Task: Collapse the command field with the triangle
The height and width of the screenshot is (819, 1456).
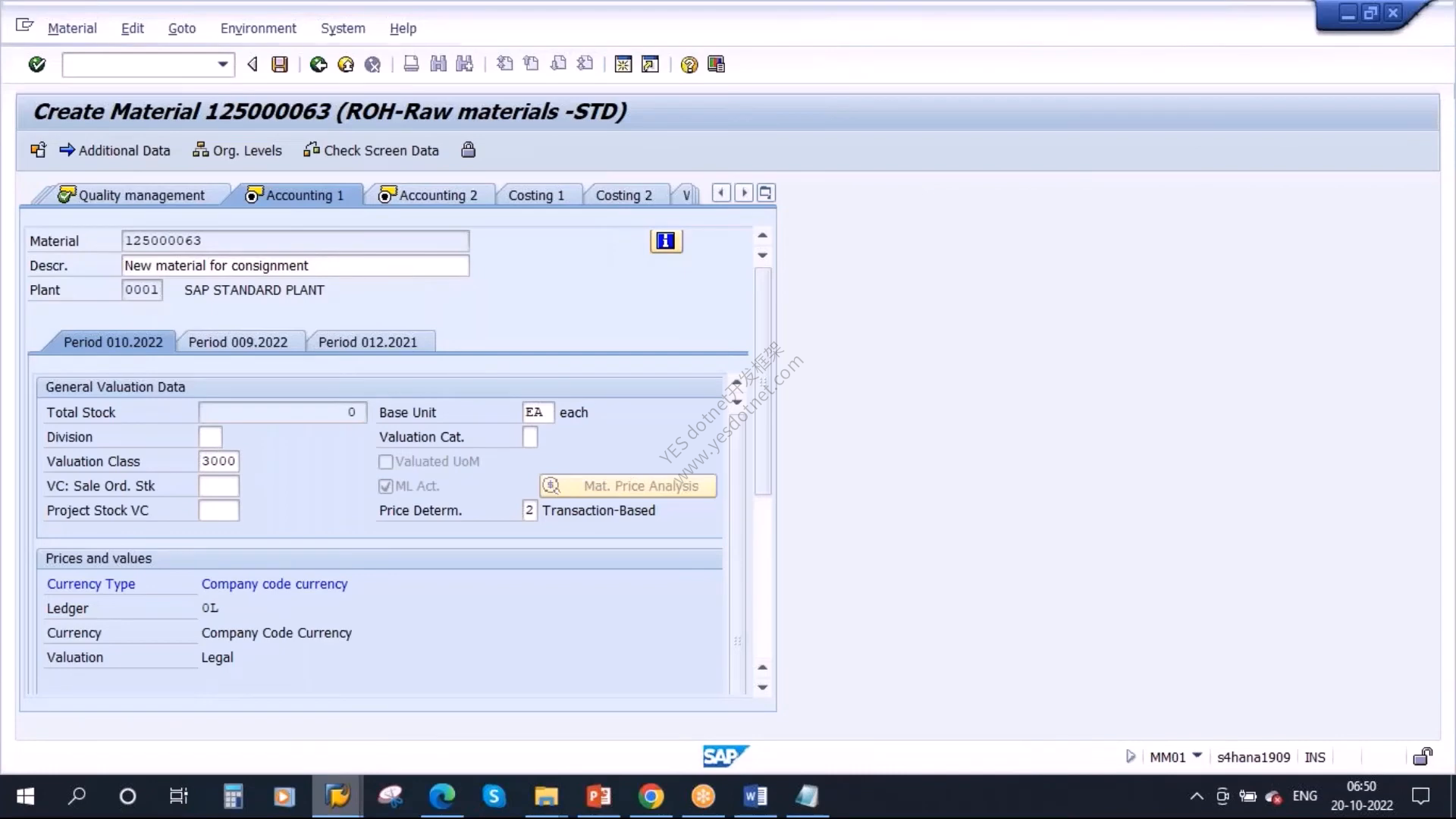Action: 253,64
